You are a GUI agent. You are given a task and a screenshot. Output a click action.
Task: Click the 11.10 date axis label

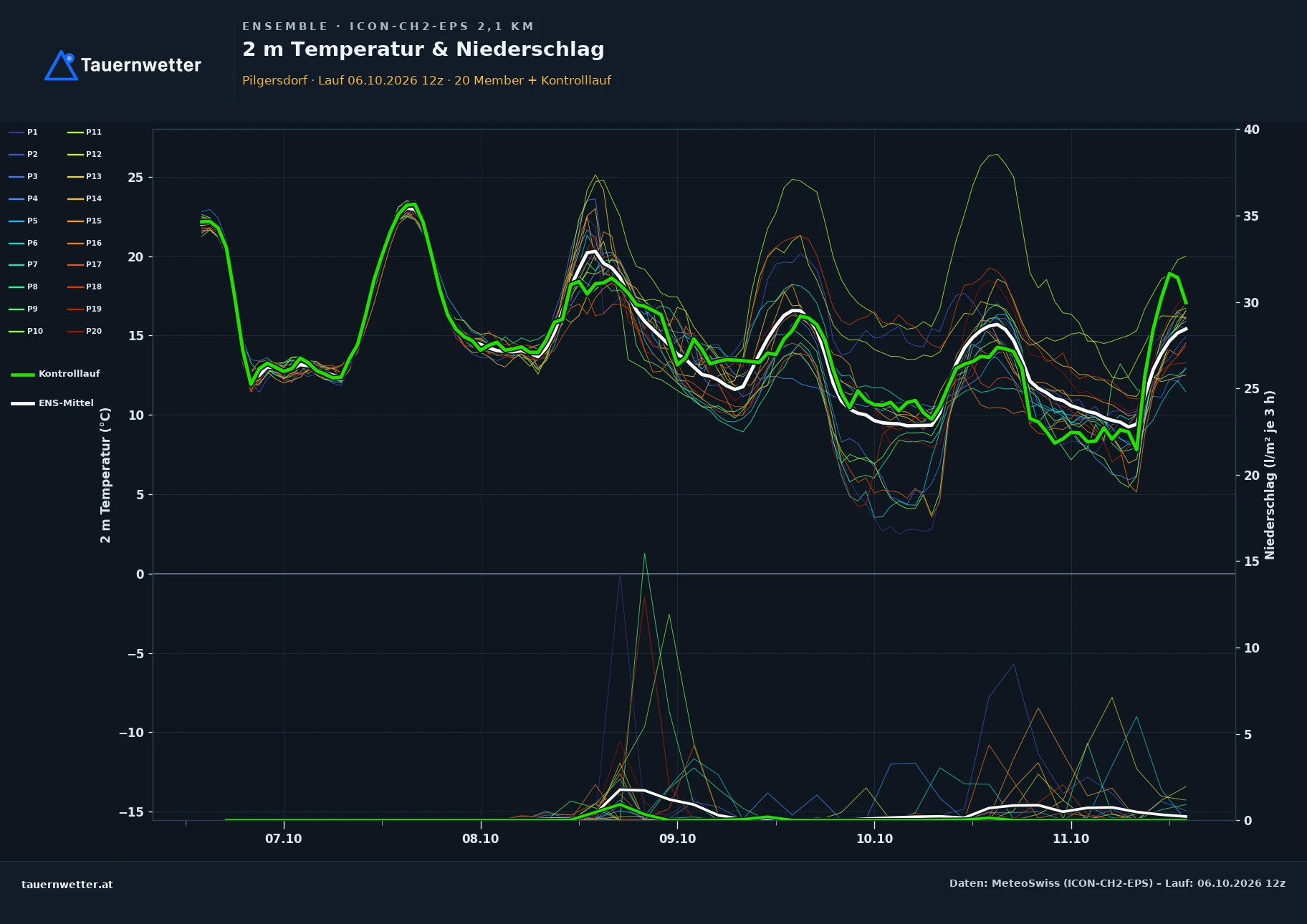click(1071, 839)
